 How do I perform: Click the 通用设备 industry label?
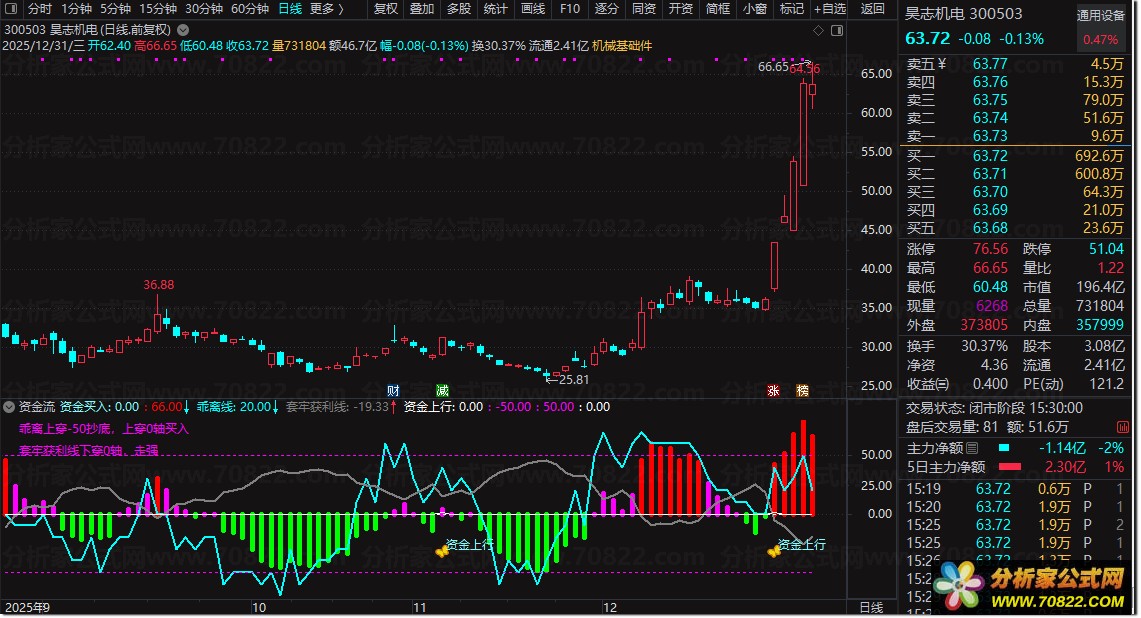tap(1100, 16)
